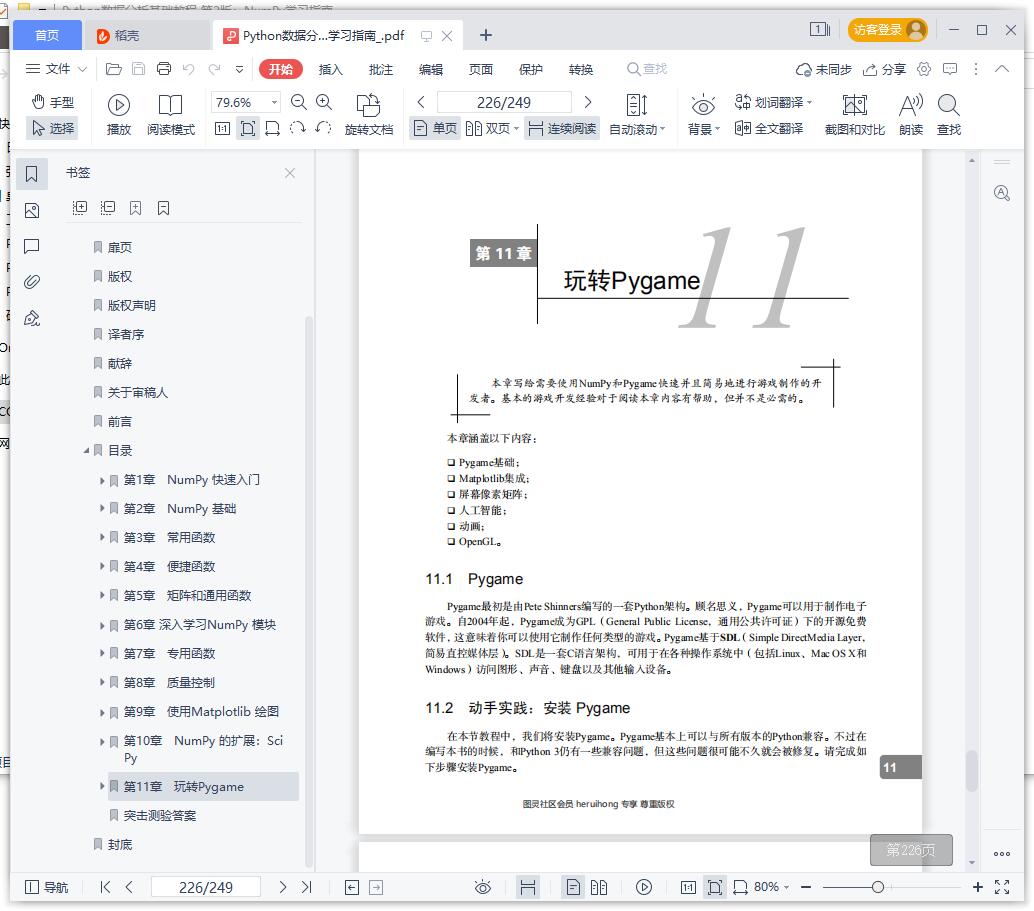
Task: Go to next page in ribbon
Action: coord(588,102)
